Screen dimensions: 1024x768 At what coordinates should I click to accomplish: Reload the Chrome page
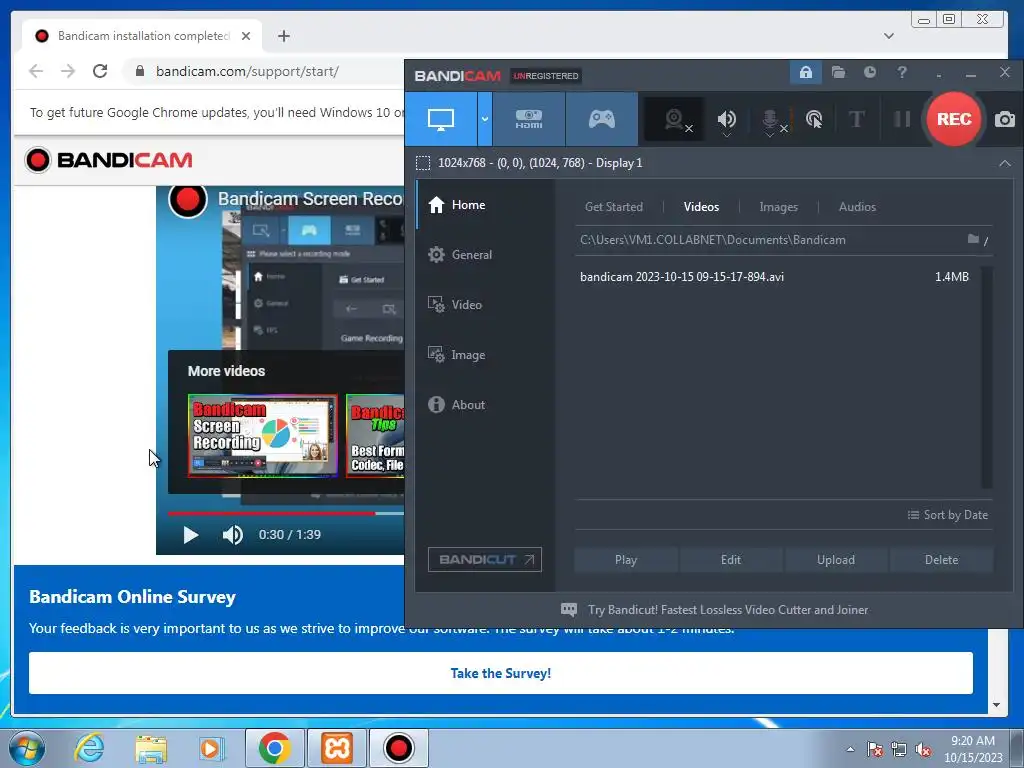100,71
